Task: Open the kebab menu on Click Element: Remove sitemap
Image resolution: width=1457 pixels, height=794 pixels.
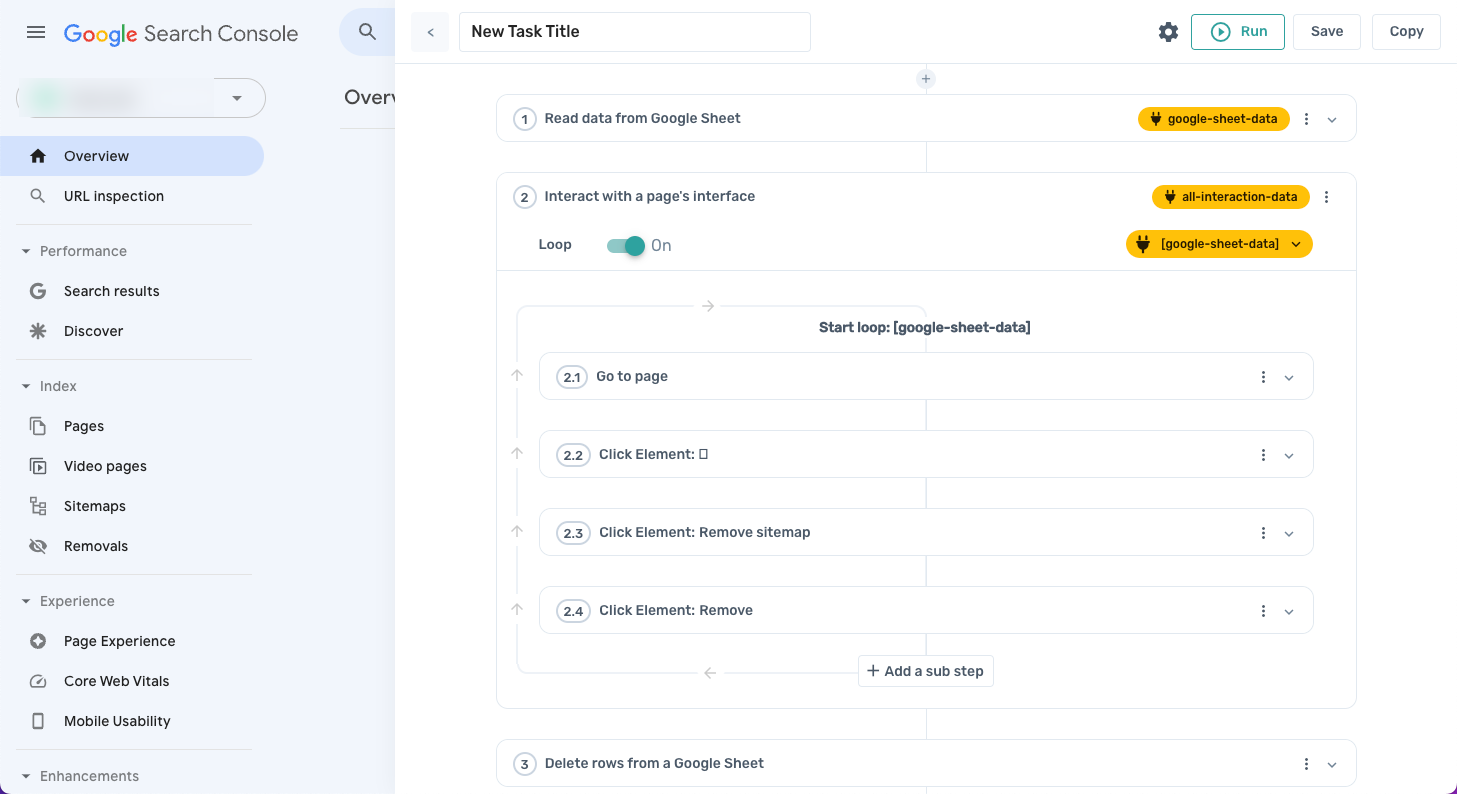Action: coord(1262,532)
